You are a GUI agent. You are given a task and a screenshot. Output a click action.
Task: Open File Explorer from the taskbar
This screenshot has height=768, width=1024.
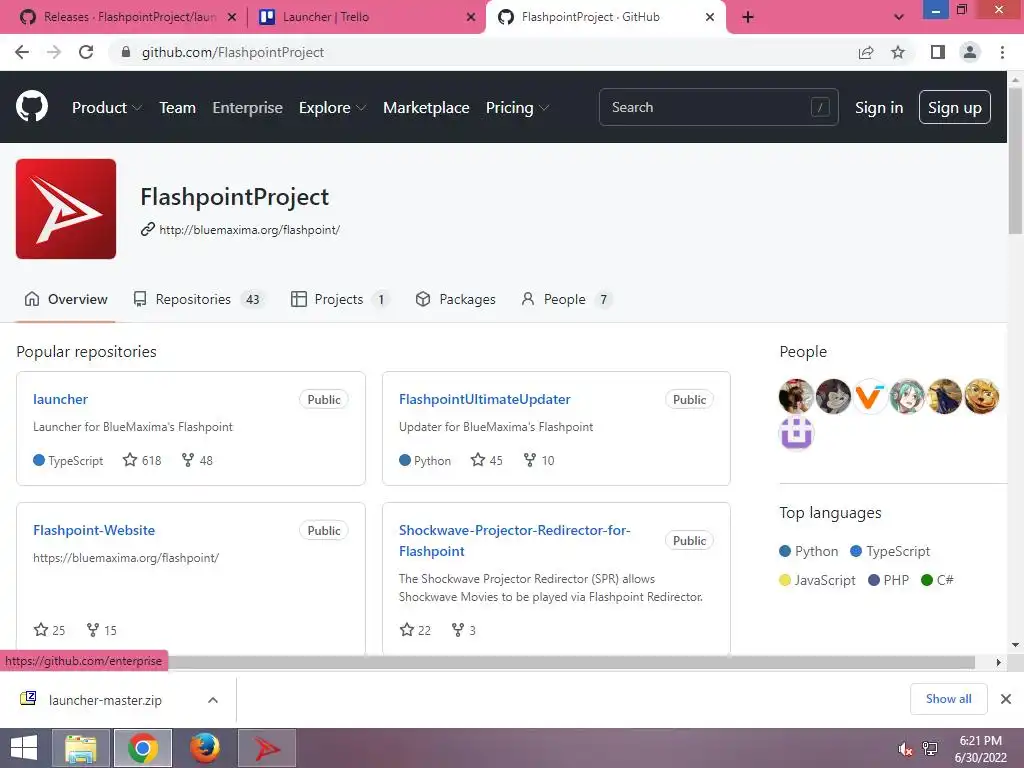click(81, 748)
